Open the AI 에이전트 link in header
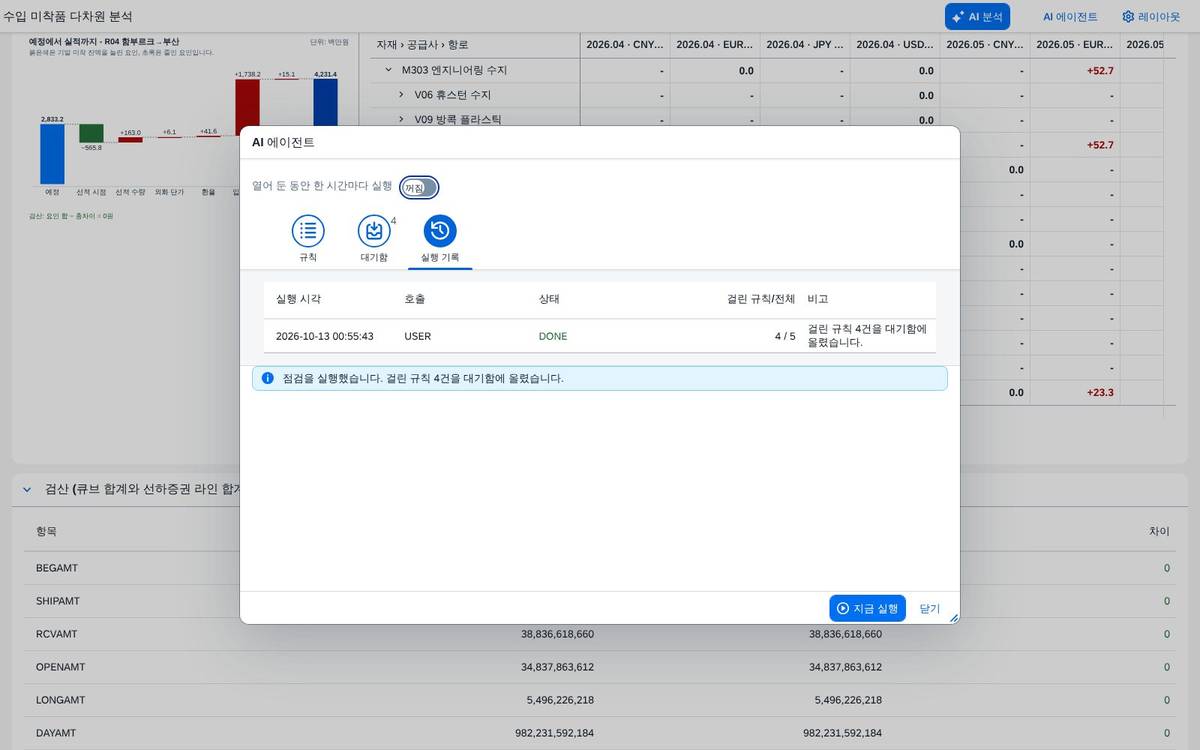1200x750 pixels. click(x=1070, y=17)
